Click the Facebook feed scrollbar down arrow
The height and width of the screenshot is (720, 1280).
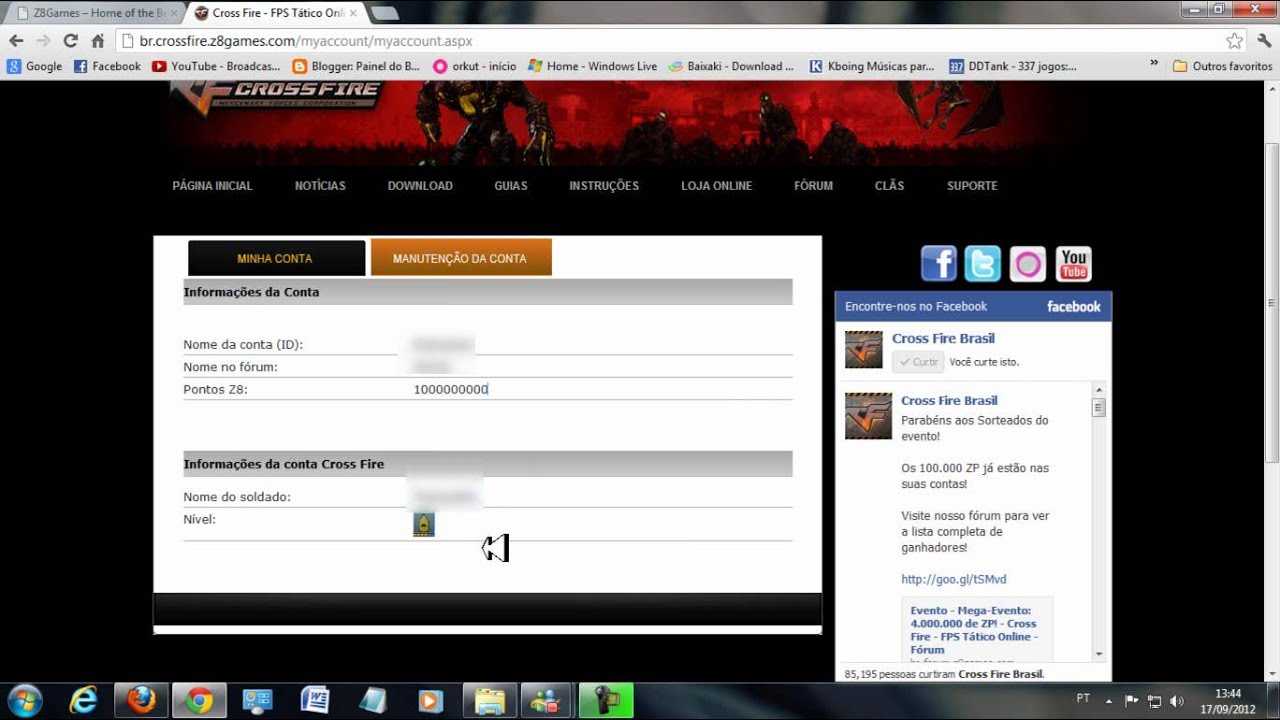(1099, 653)
